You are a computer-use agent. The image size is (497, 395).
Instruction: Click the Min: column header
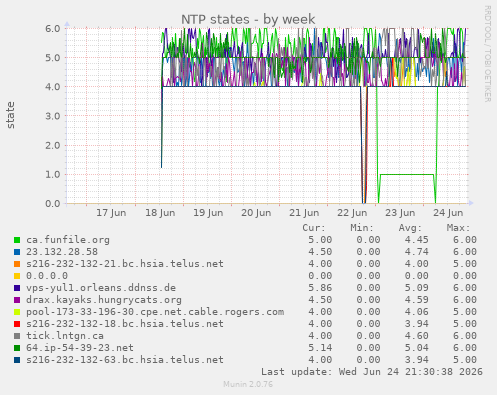362,228
